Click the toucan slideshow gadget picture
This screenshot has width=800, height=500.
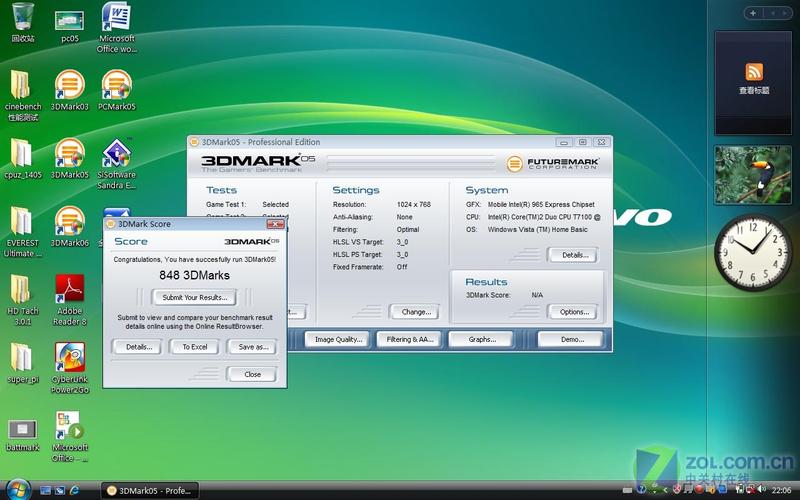(753, 174)
